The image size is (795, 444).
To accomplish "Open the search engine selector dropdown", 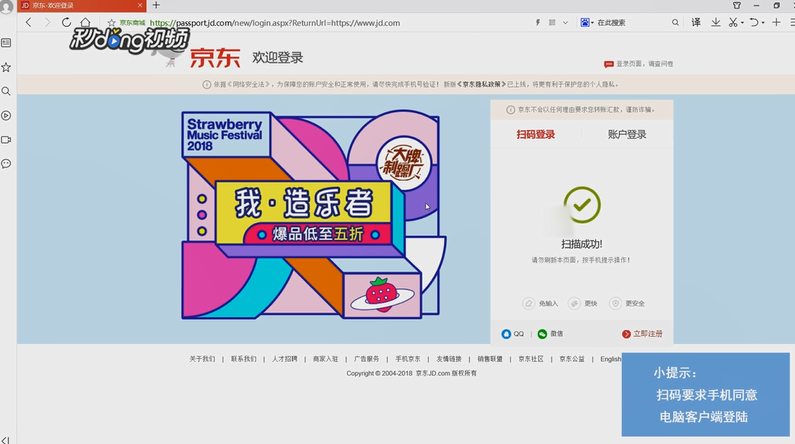I will point(587,22).
